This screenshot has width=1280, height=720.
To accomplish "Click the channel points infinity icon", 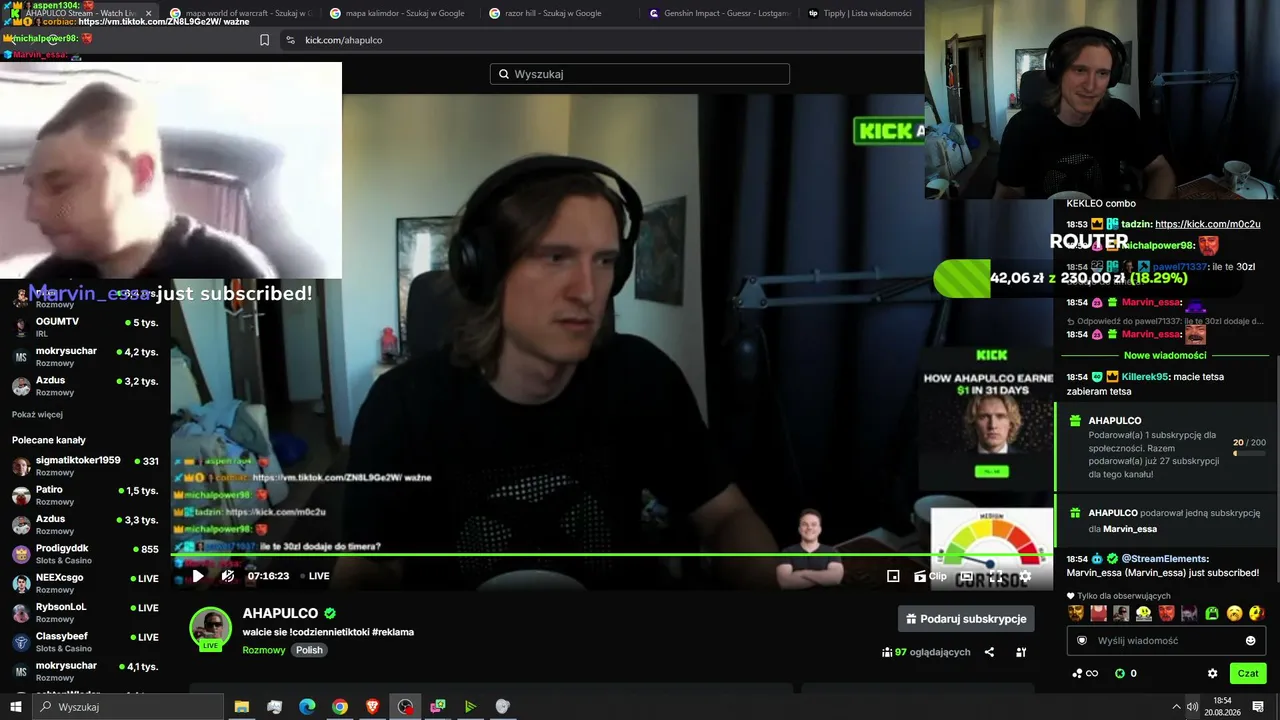I will (1085, 674).
